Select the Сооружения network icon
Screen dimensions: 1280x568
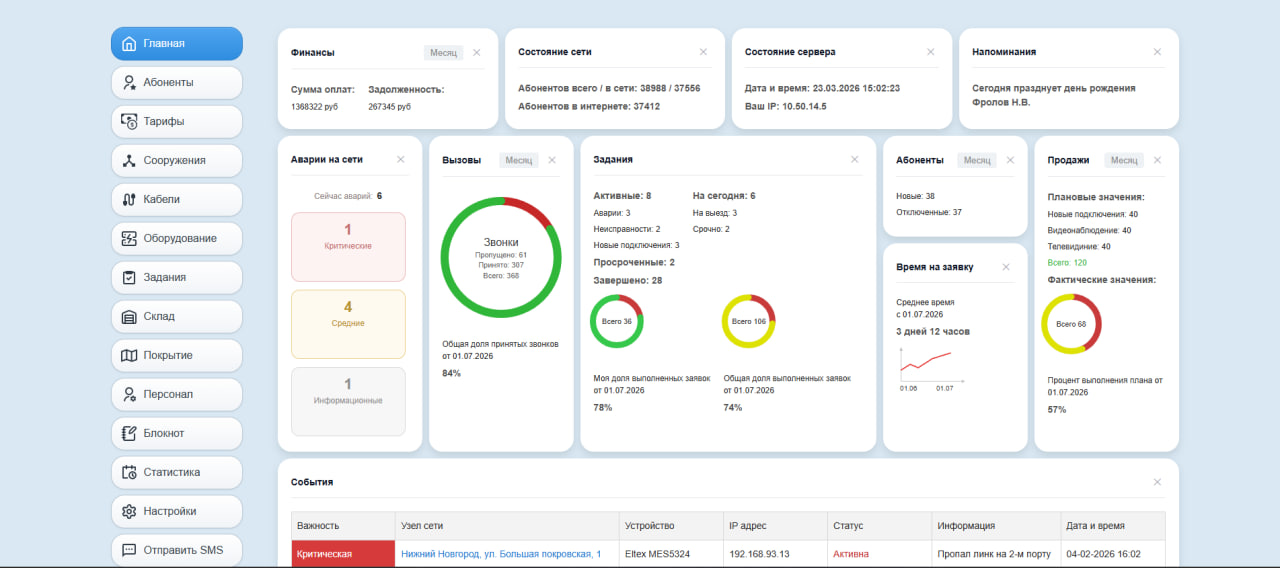[x=128, y=160]
